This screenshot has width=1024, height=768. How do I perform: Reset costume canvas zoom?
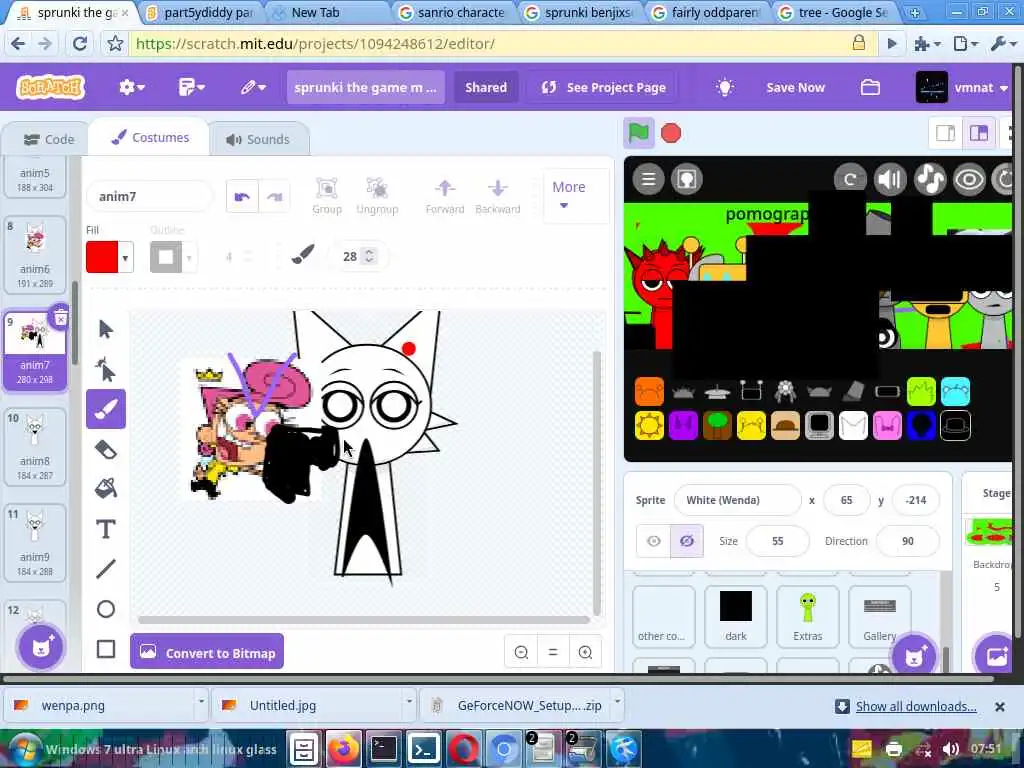[x=552, y=652]
